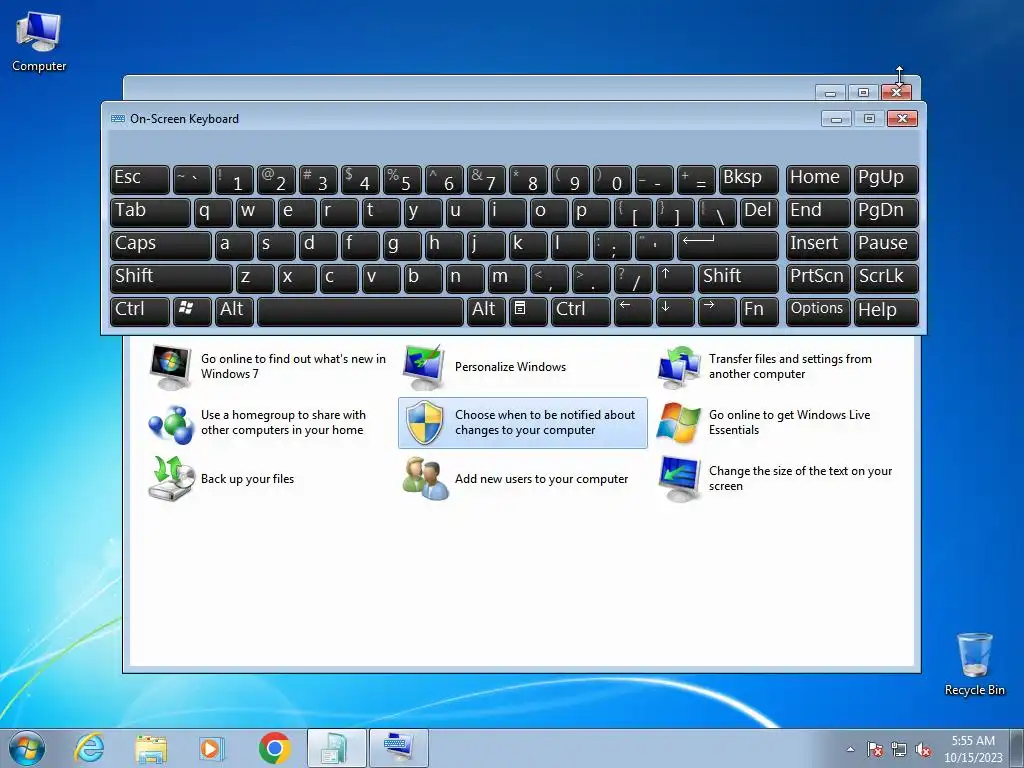Open Windows Explorer folder on taskbar
1024x768 pixels.
pos(151,748)
